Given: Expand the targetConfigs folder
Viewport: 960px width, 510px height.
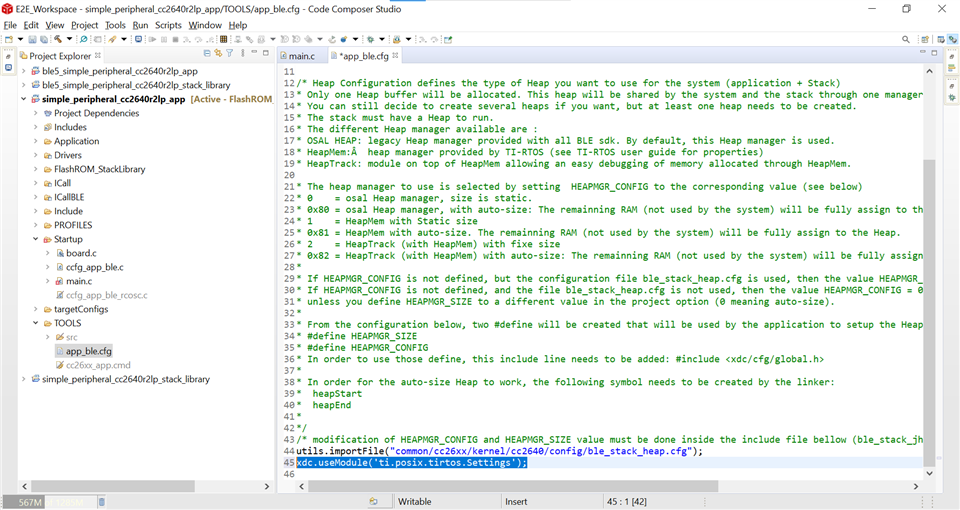Looking at the screenshot, I should pyautogui.click(x=36, y=309).
